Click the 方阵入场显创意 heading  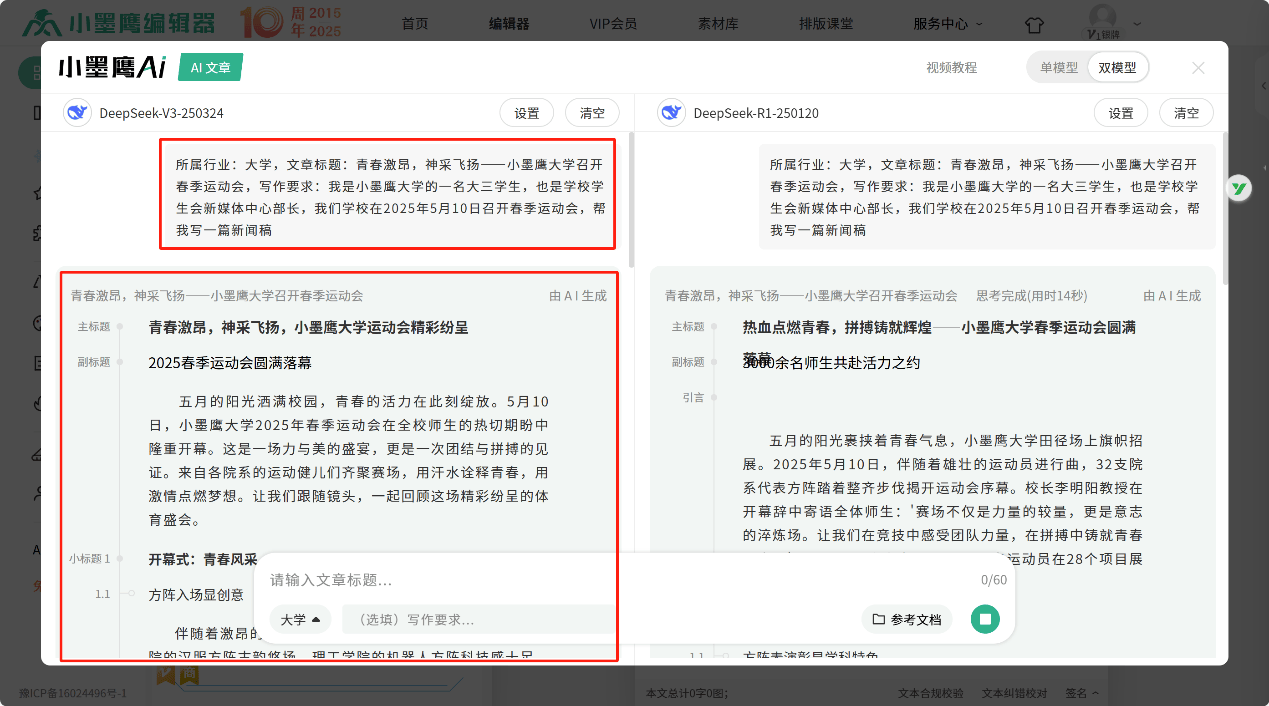[195, 594]
